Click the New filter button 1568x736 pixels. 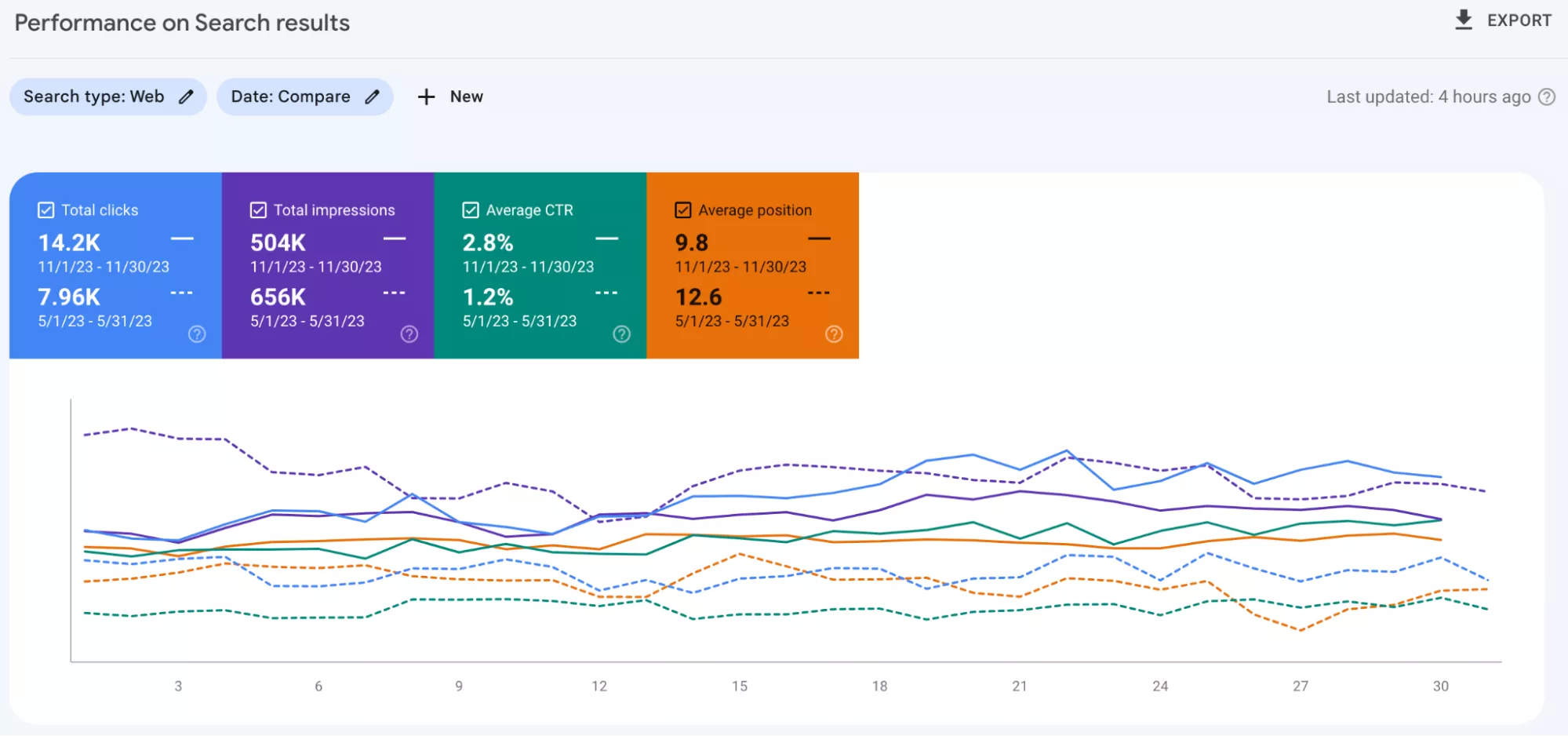point(450,97)
